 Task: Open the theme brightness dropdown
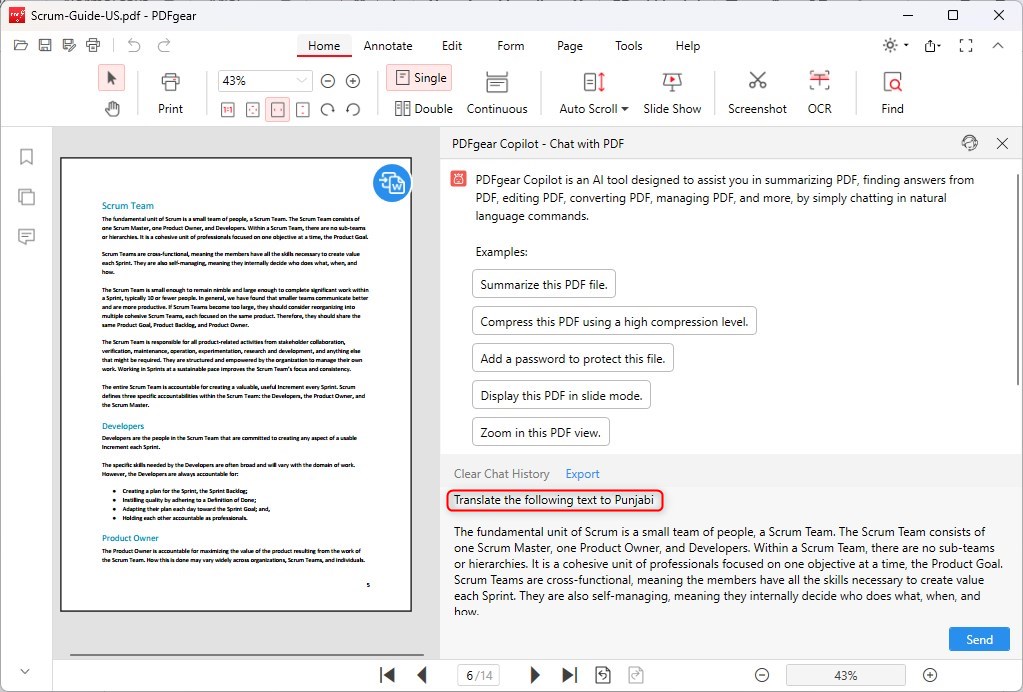click(x=895, y=45)
